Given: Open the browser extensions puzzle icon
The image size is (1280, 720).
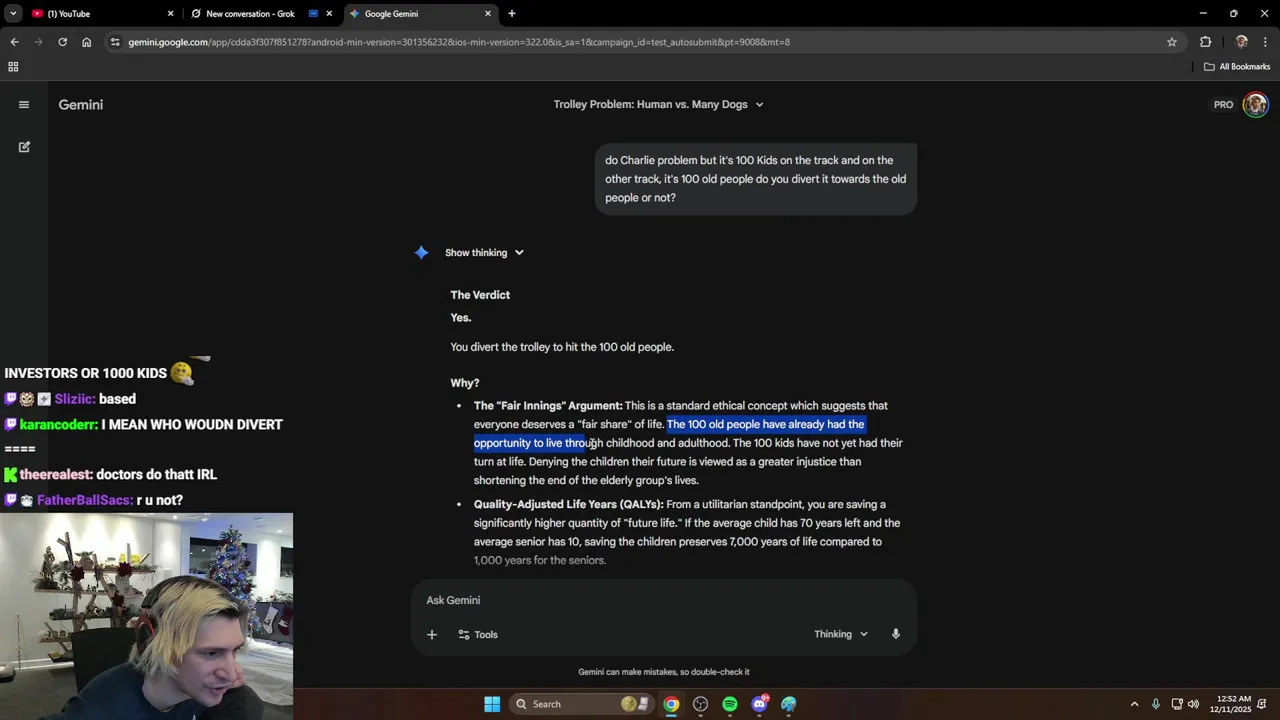Looking at the screenshot, I should coord(1205,42).
